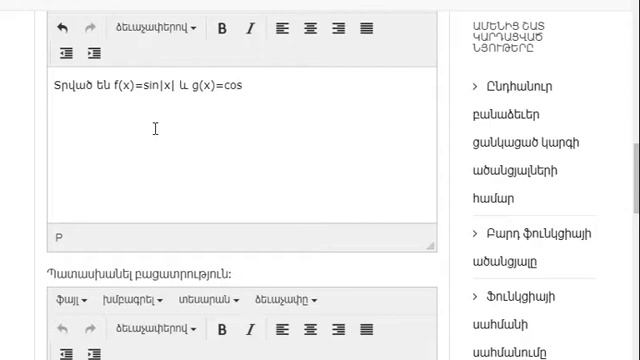640x360 pixels.
Task: Grab the editor resize handle at the status bar corner
Action: [430, 245]
